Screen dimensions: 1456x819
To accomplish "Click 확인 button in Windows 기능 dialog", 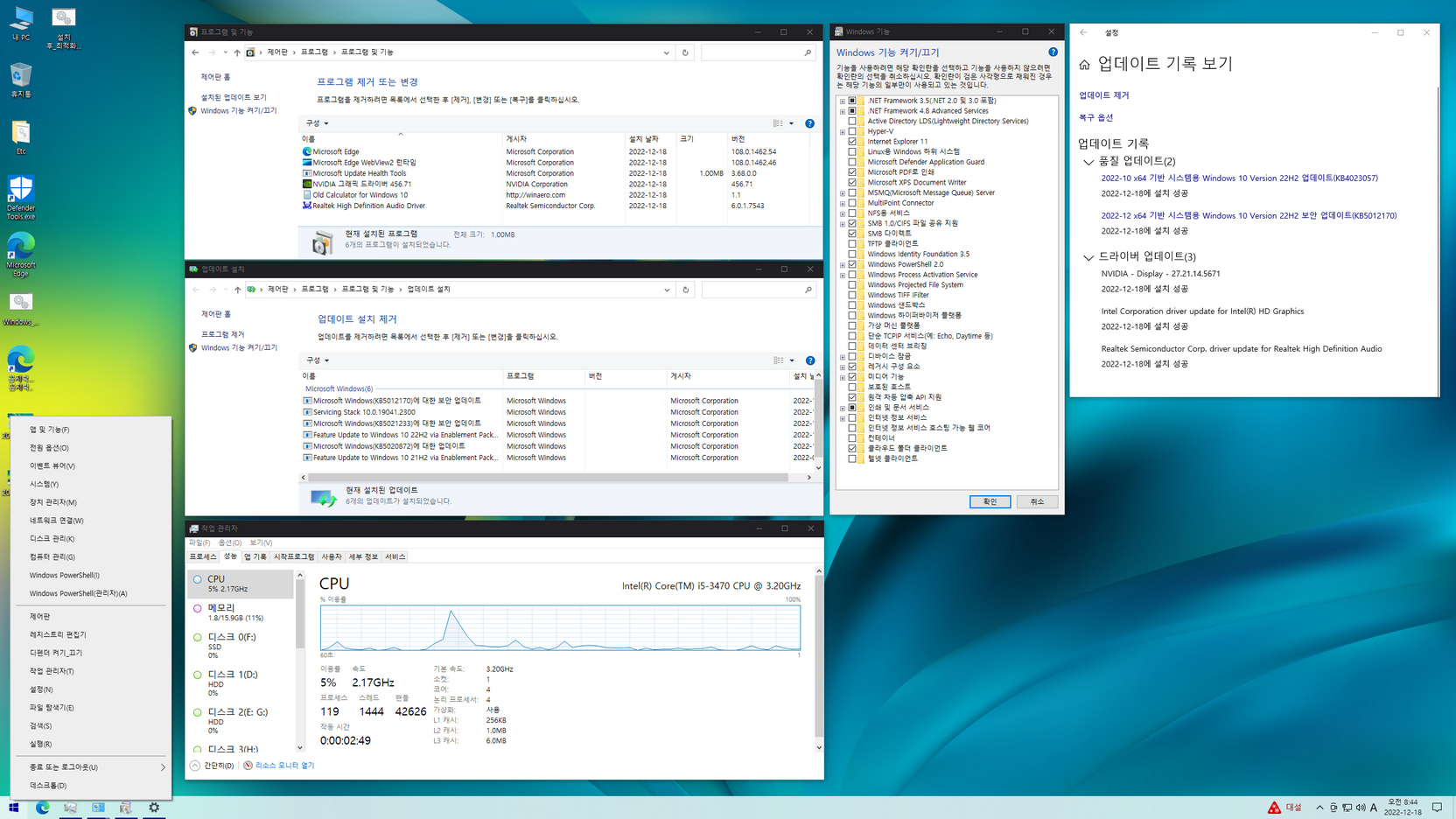I will click(x=990, y=501).
